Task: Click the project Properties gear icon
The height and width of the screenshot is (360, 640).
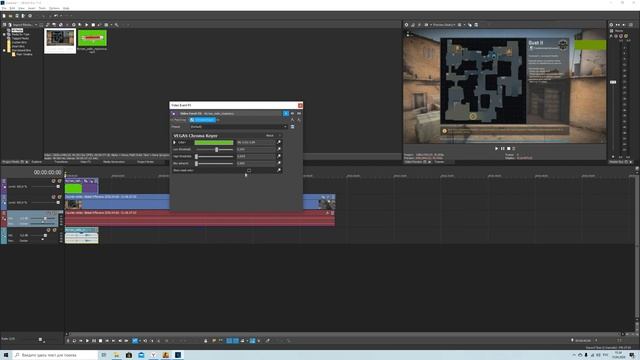Action: tap(30, 16)
